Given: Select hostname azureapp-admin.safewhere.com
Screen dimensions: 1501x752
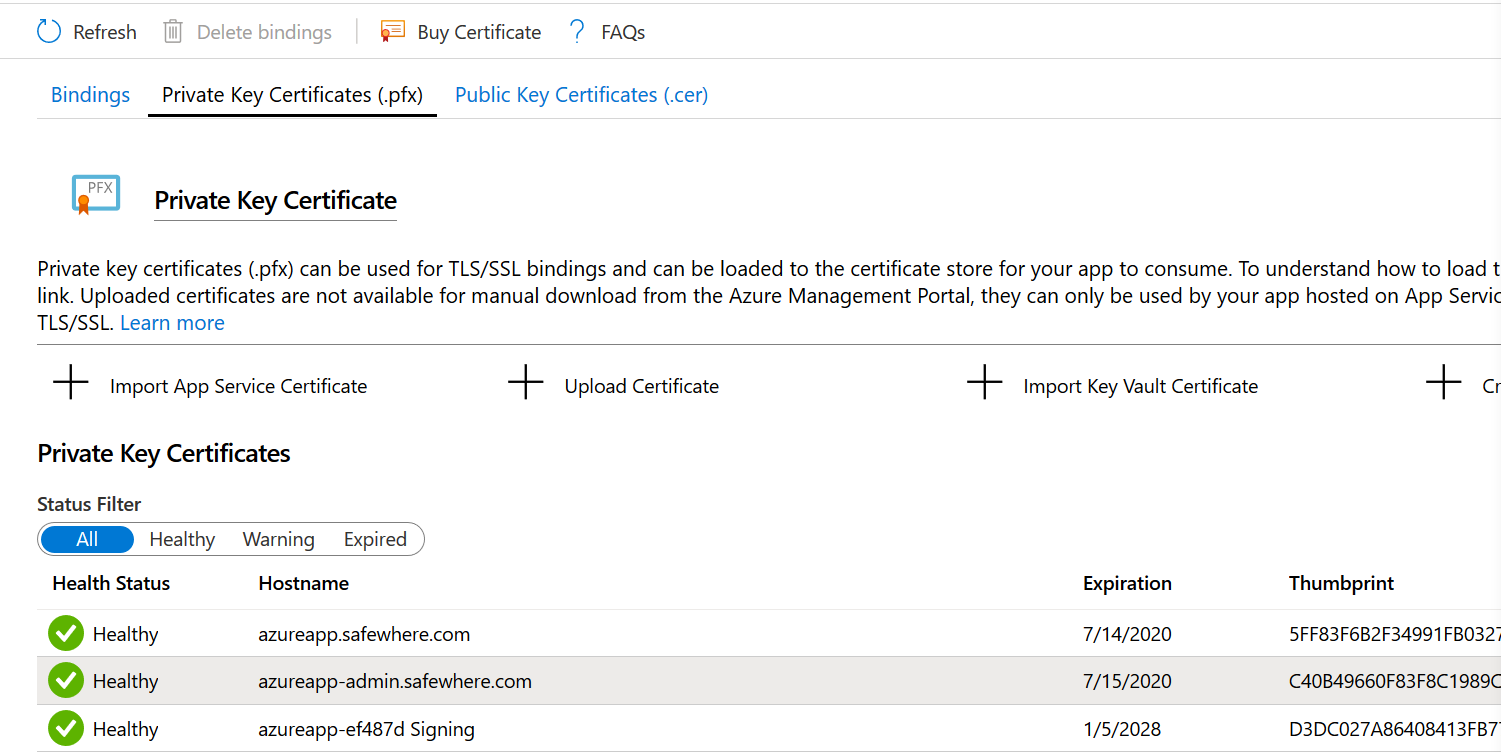Looking at the screenshot, I should pos(395,681).
